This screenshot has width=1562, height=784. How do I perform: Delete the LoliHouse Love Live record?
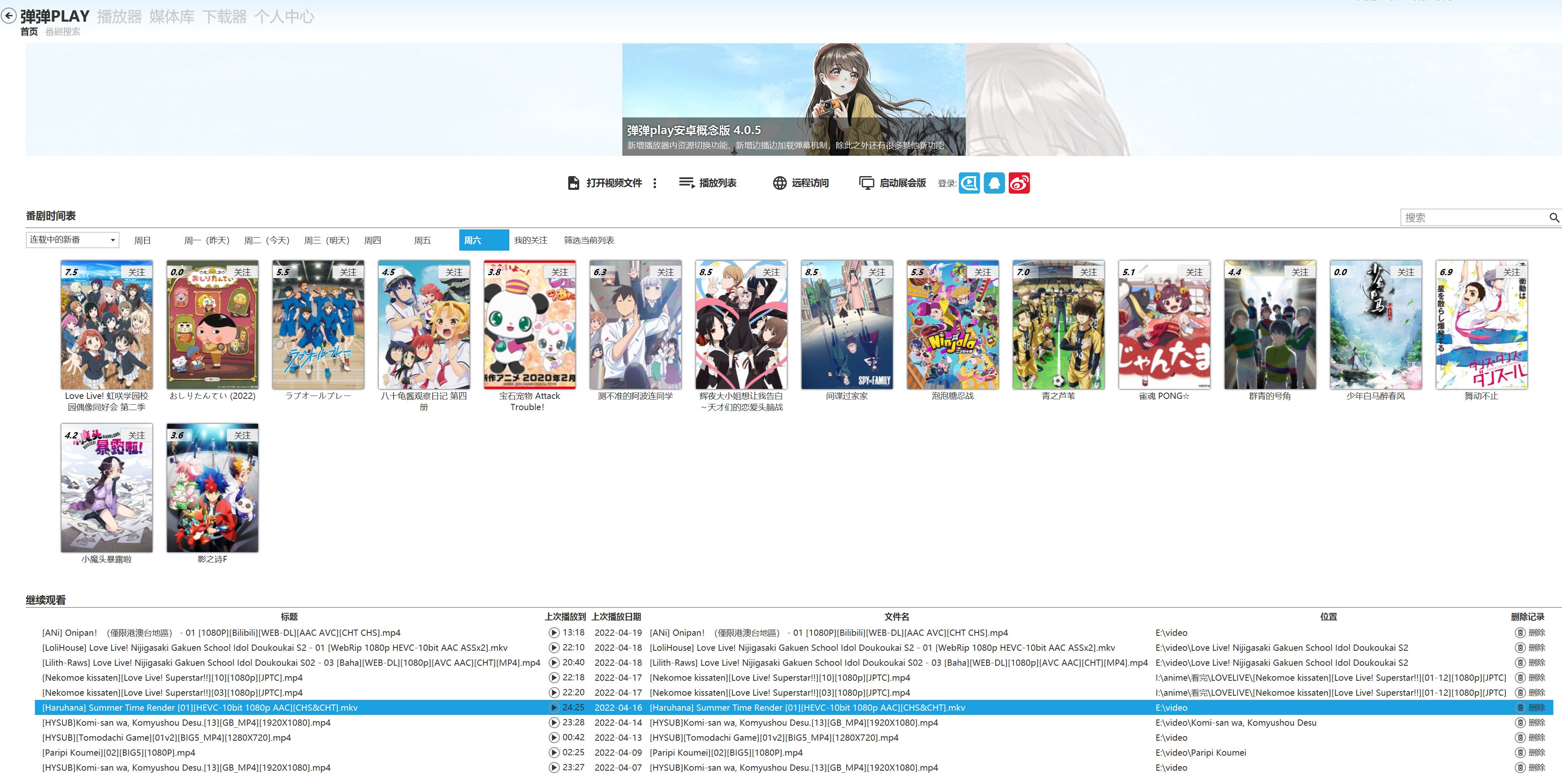(1530, 647)
